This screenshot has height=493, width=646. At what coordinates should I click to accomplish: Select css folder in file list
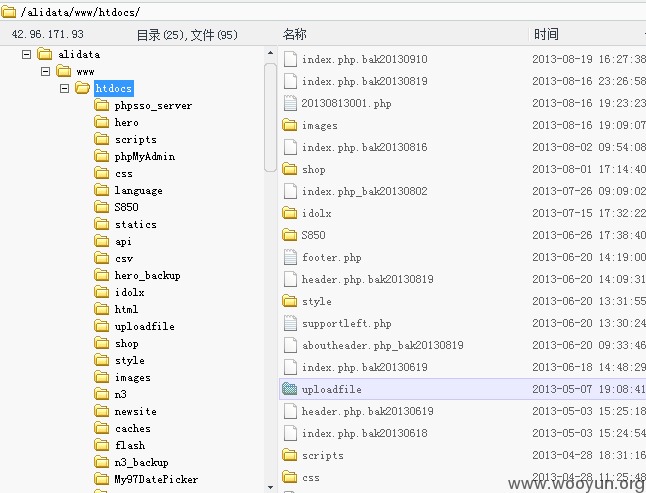pos(311,477)
